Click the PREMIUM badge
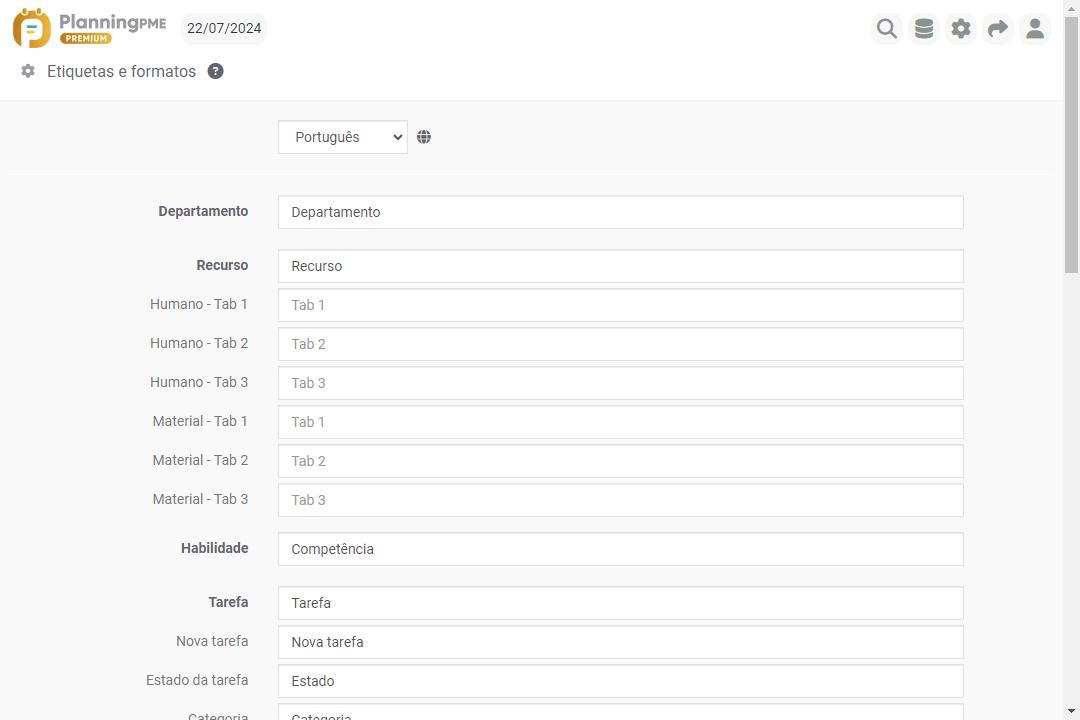The image size is (1080, 720). point(86,39)
